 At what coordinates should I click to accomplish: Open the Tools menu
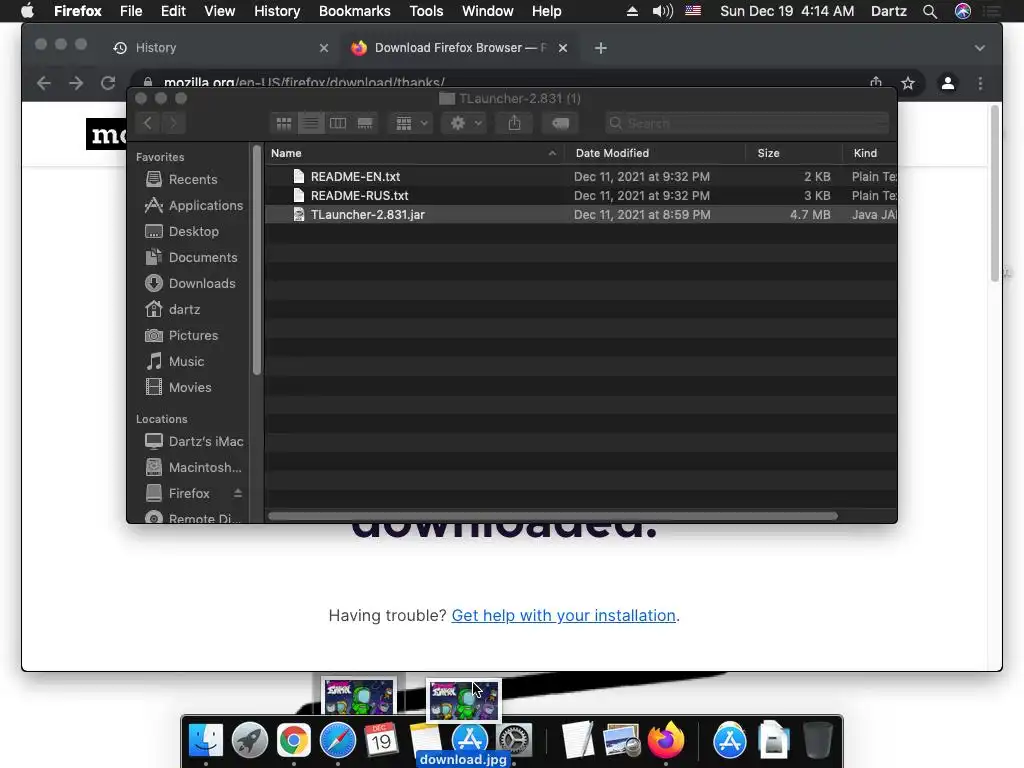426,11
